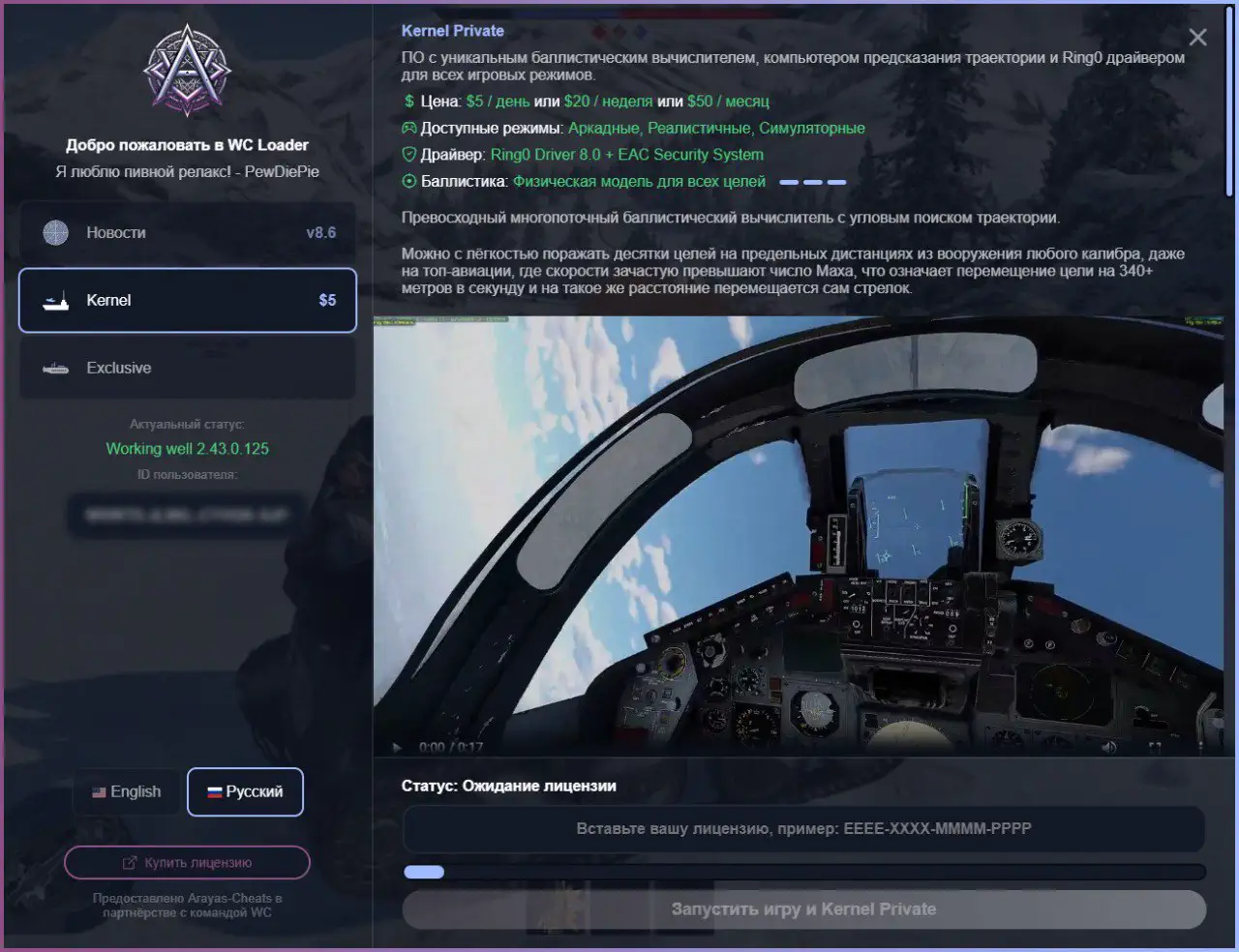
Task: Mute the video with the speaker icon
Action: click(x=1109, y=747)
